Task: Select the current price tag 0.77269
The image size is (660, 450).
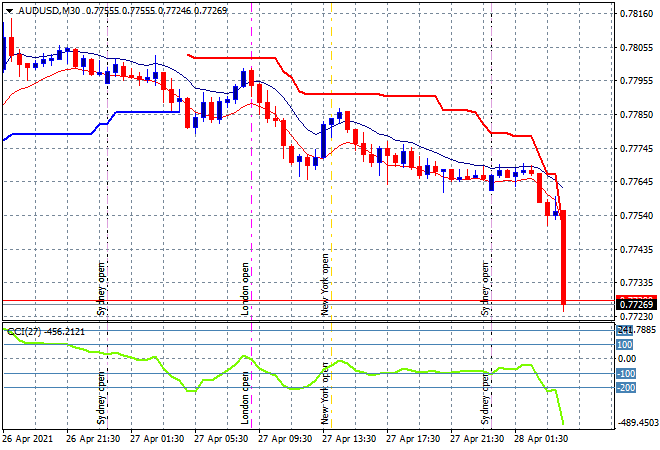Action: [635, 304]
